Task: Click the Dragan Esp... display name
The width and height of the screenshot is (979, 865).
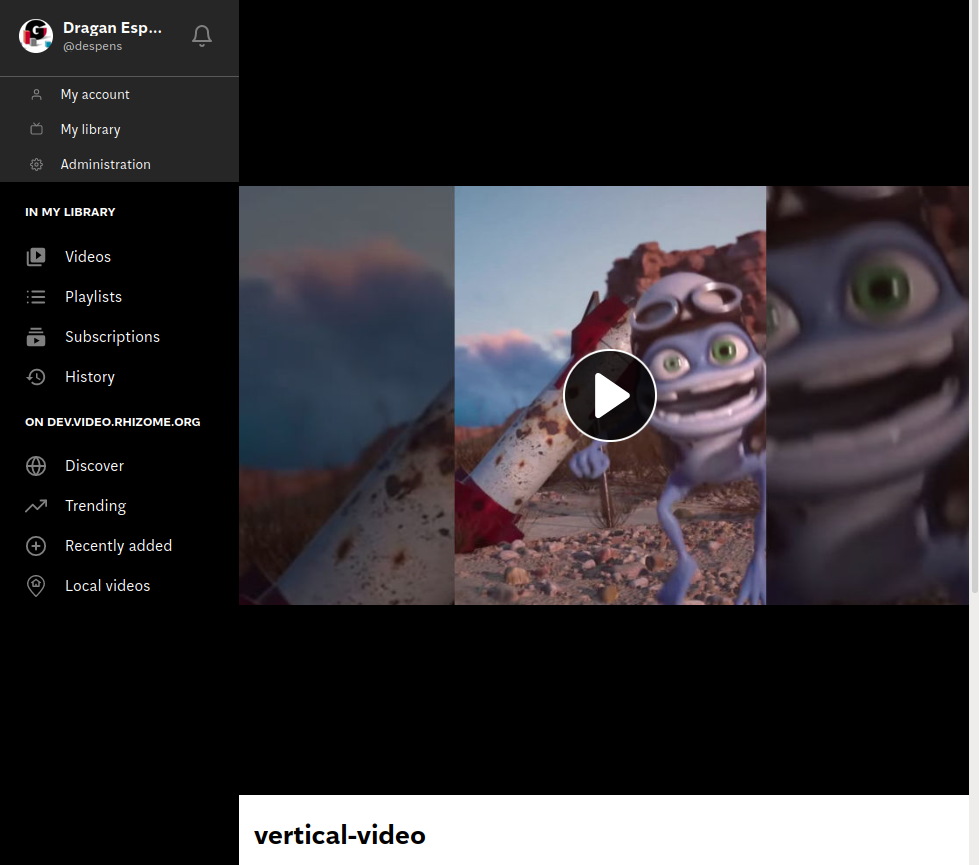Action: 112,28
